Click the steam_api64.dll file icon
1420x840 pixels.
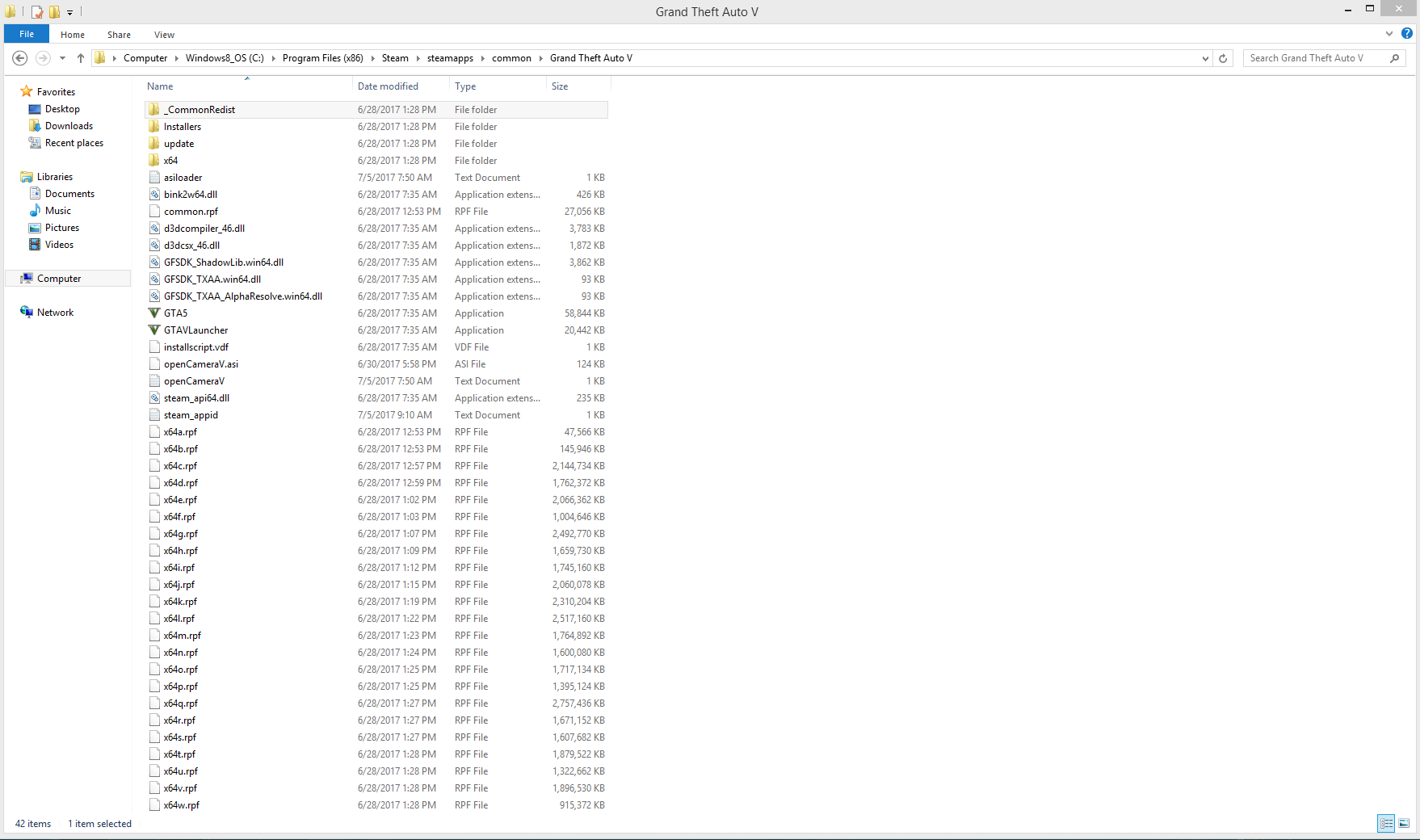point(154,398)
